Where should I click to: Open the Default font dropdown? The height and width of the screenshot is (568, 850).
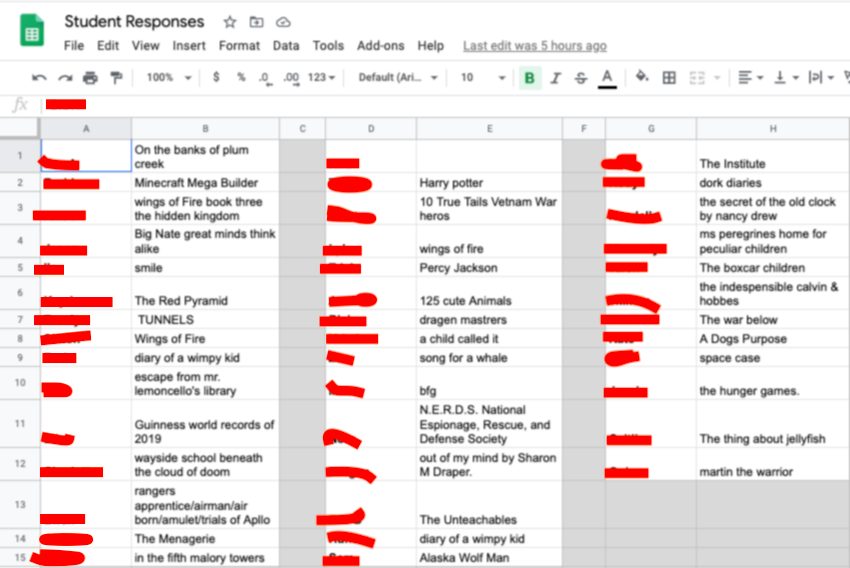point(397,78)
